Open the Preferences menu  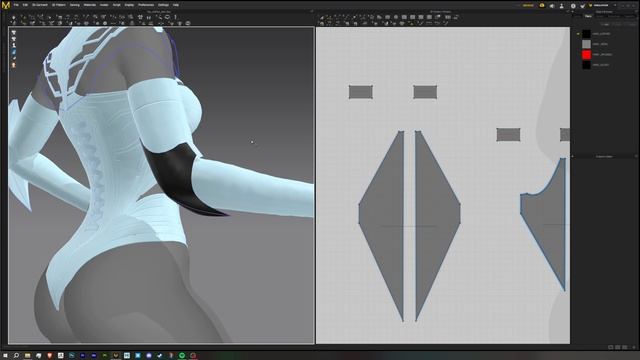146,5
